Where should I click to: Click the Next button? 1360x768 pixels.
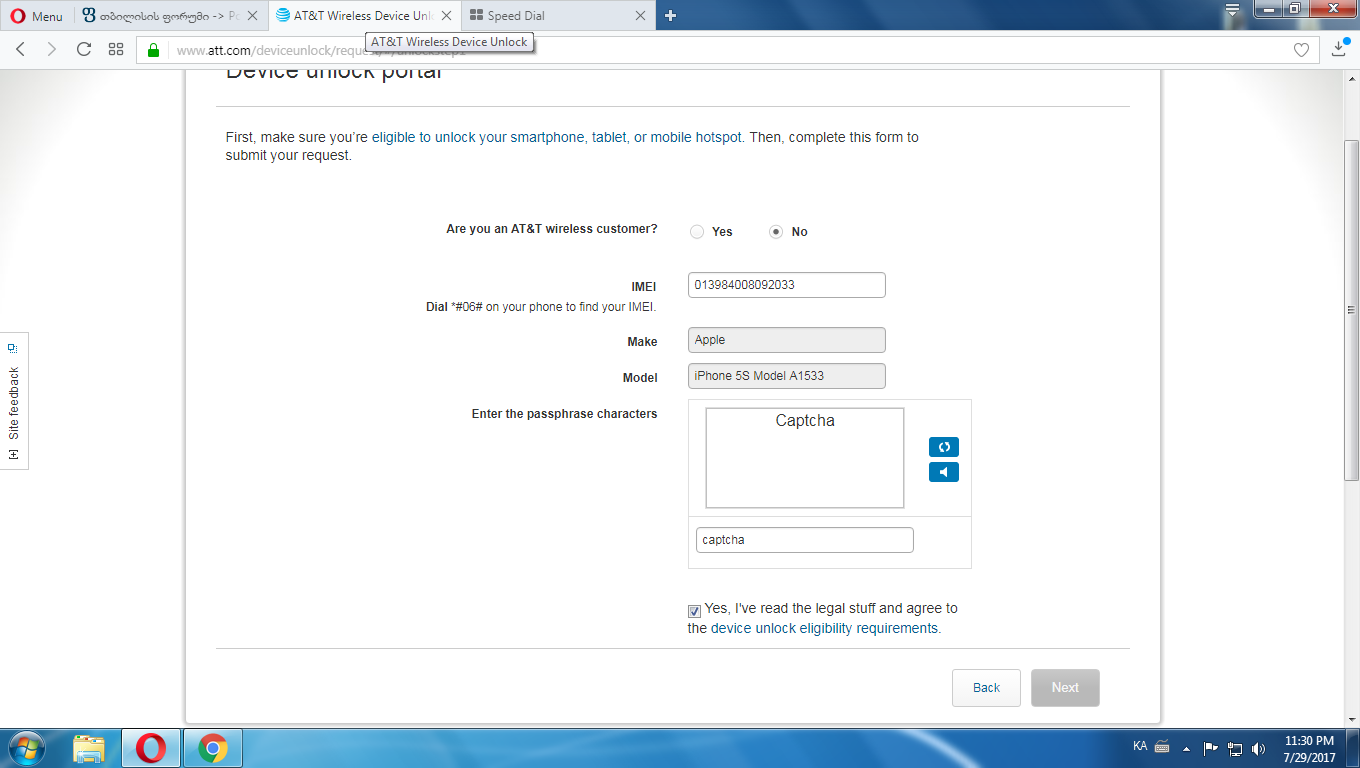[1065, 688]
